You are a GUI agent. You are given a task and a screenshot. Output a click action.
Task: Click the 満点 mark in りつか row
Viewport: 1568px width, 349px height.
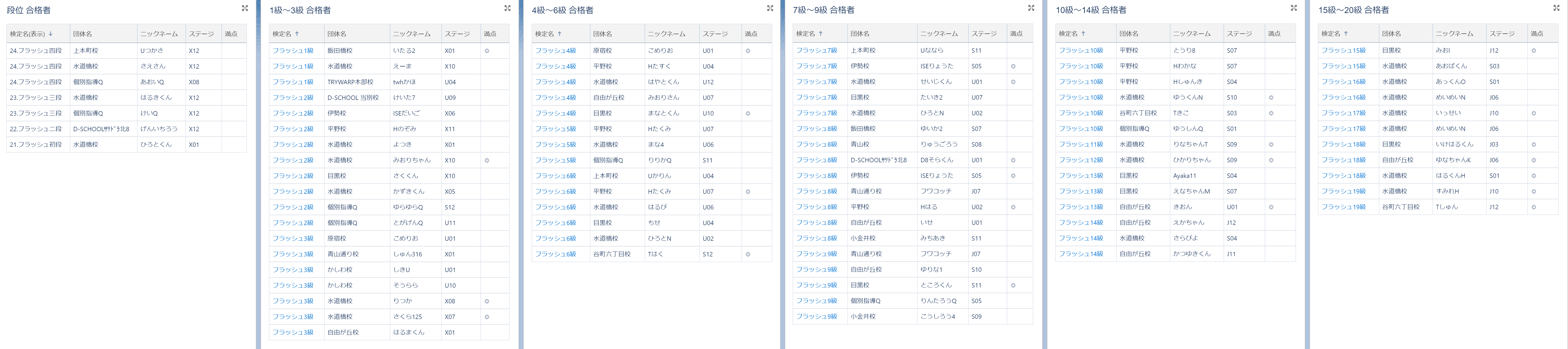pyautogui.click(x=487, y=301)
